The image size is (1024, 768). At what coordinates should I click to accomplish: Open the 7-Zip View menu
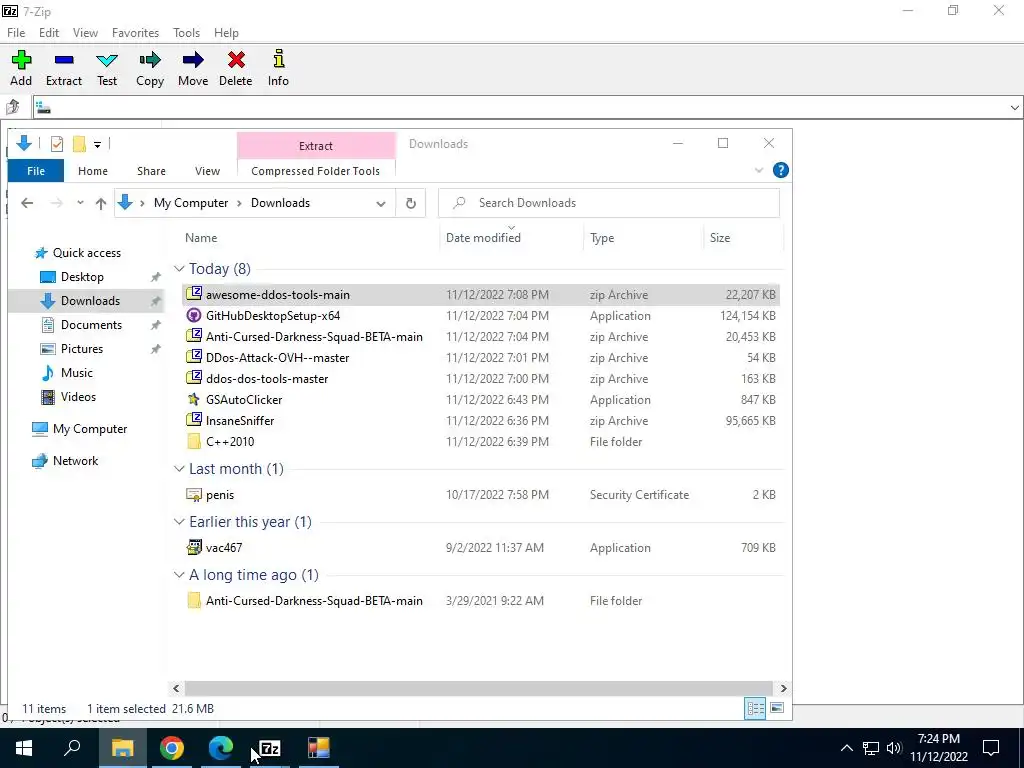tap(85, 33)
